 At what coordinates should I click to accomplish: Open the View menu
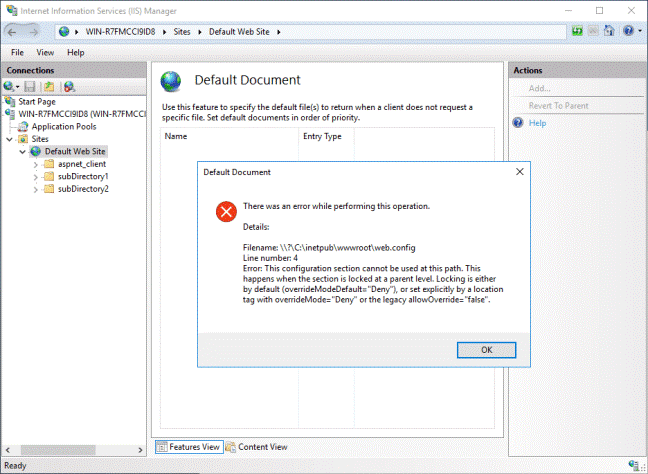point(45,52)
